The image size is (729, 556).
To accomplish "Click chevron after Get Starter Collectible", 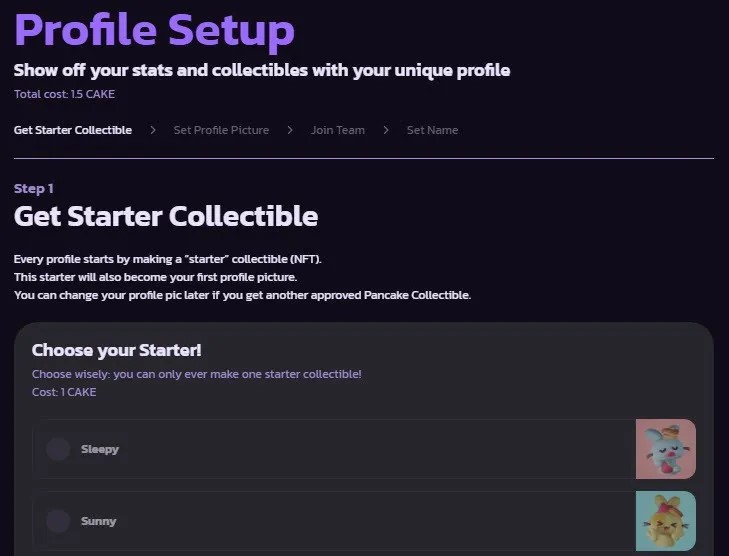I will pos(153,130).
